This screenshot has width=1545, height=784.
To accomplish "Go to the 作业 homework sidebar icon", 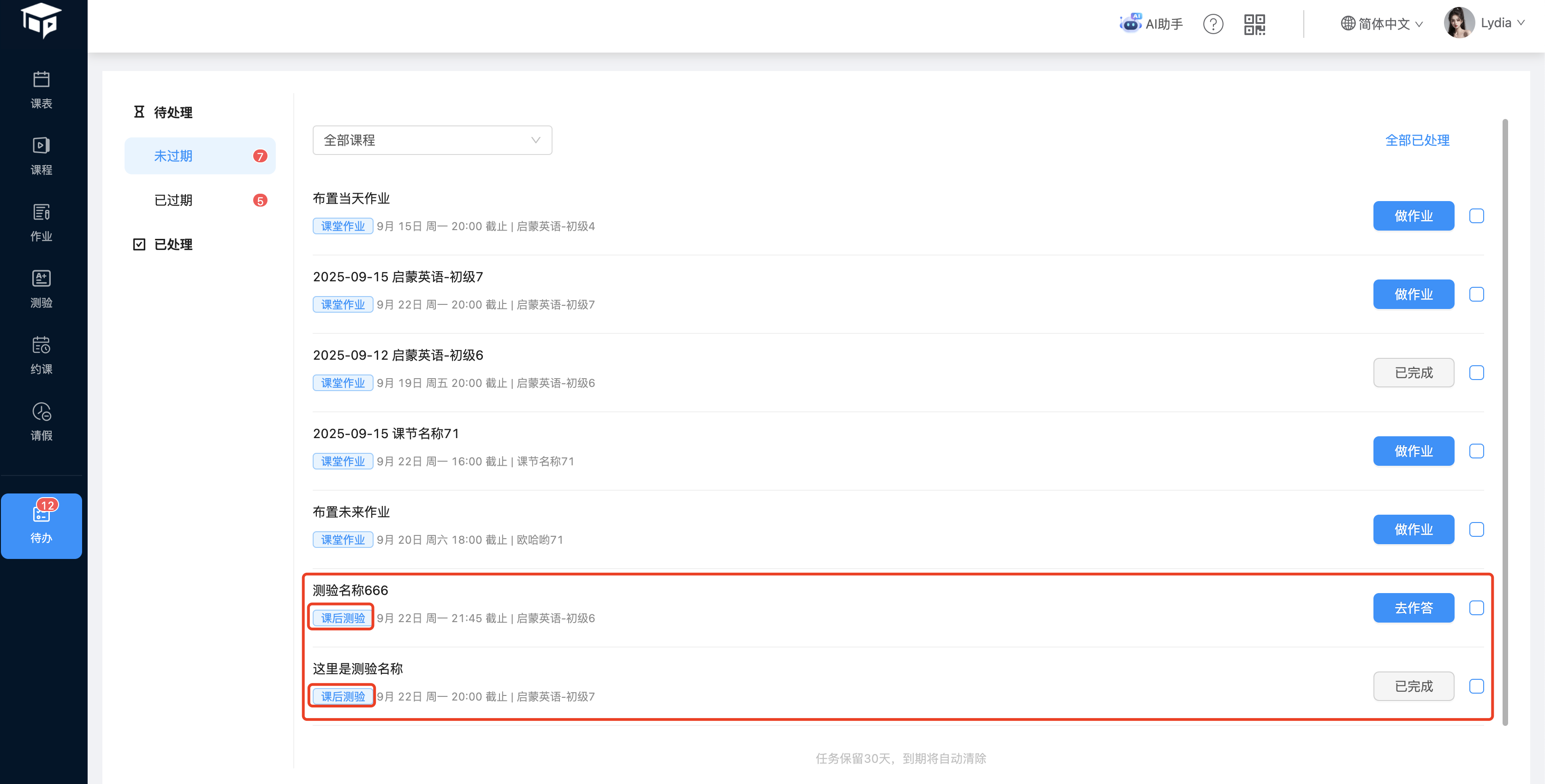I will click(x=41, y=222).
